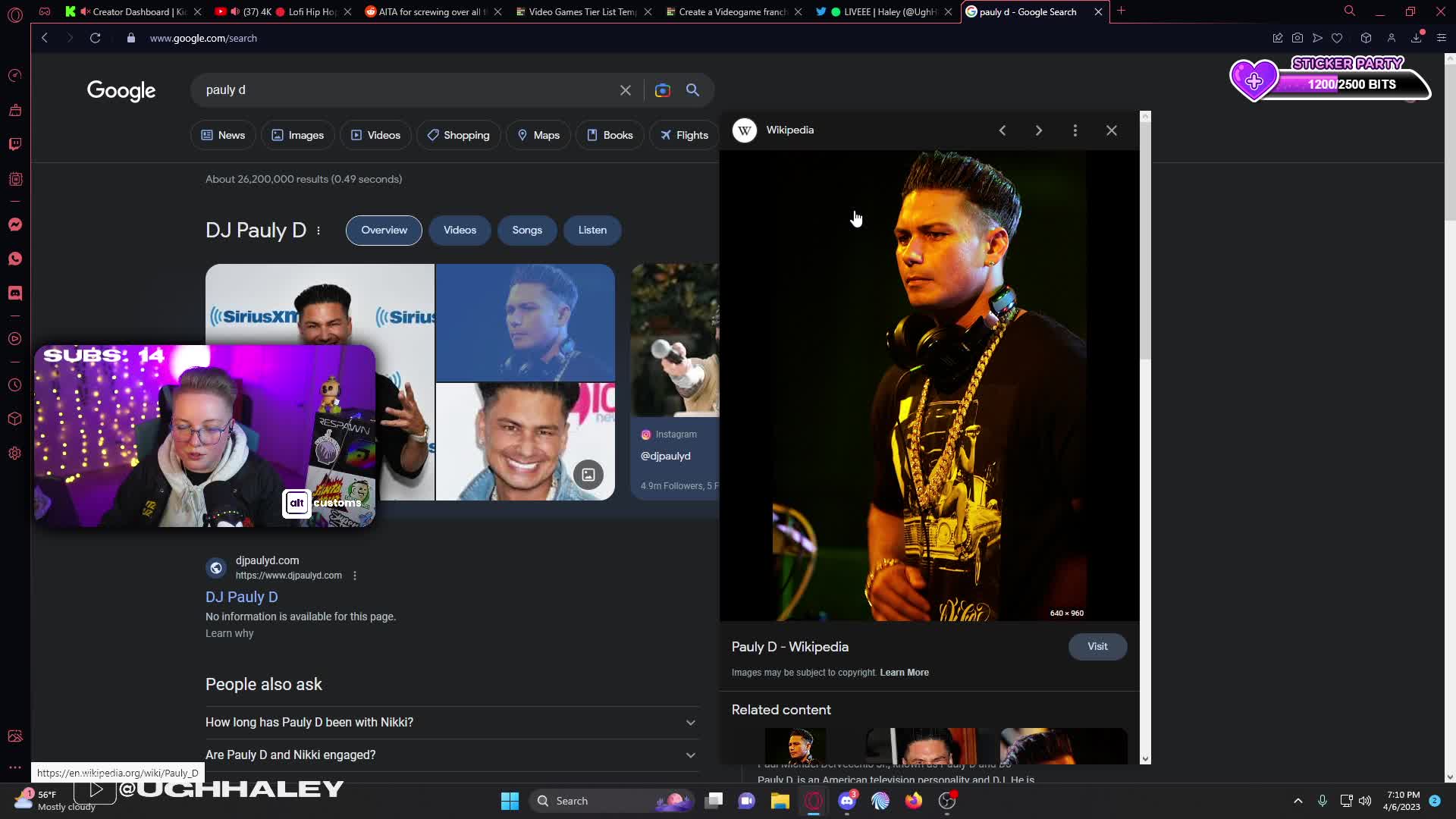Screen dimensions: 1456x819
Task: Click Windows Start button
Action: [x=510, y=801]
